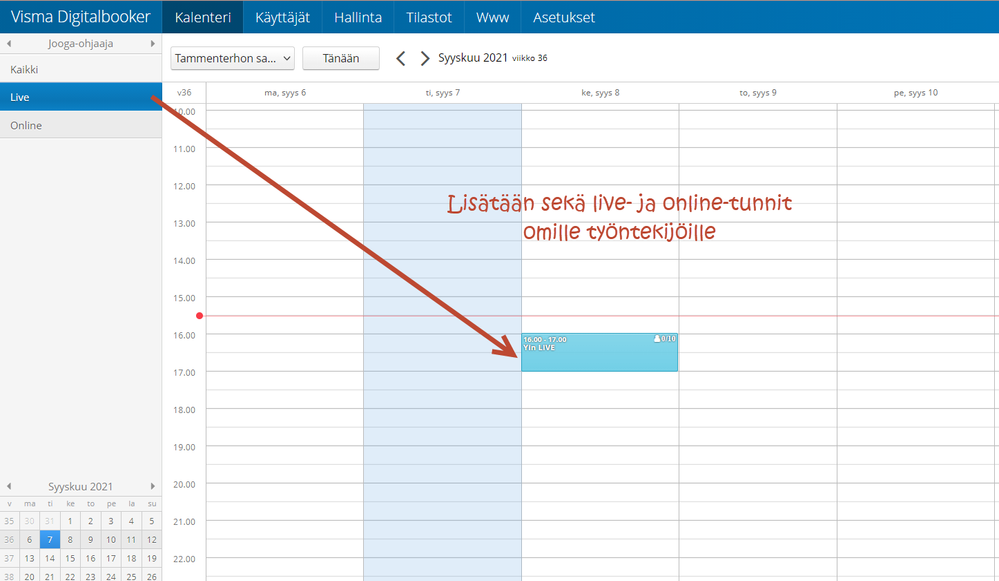
Task: Show next month in mini calendar
Action: click(152, 486)
